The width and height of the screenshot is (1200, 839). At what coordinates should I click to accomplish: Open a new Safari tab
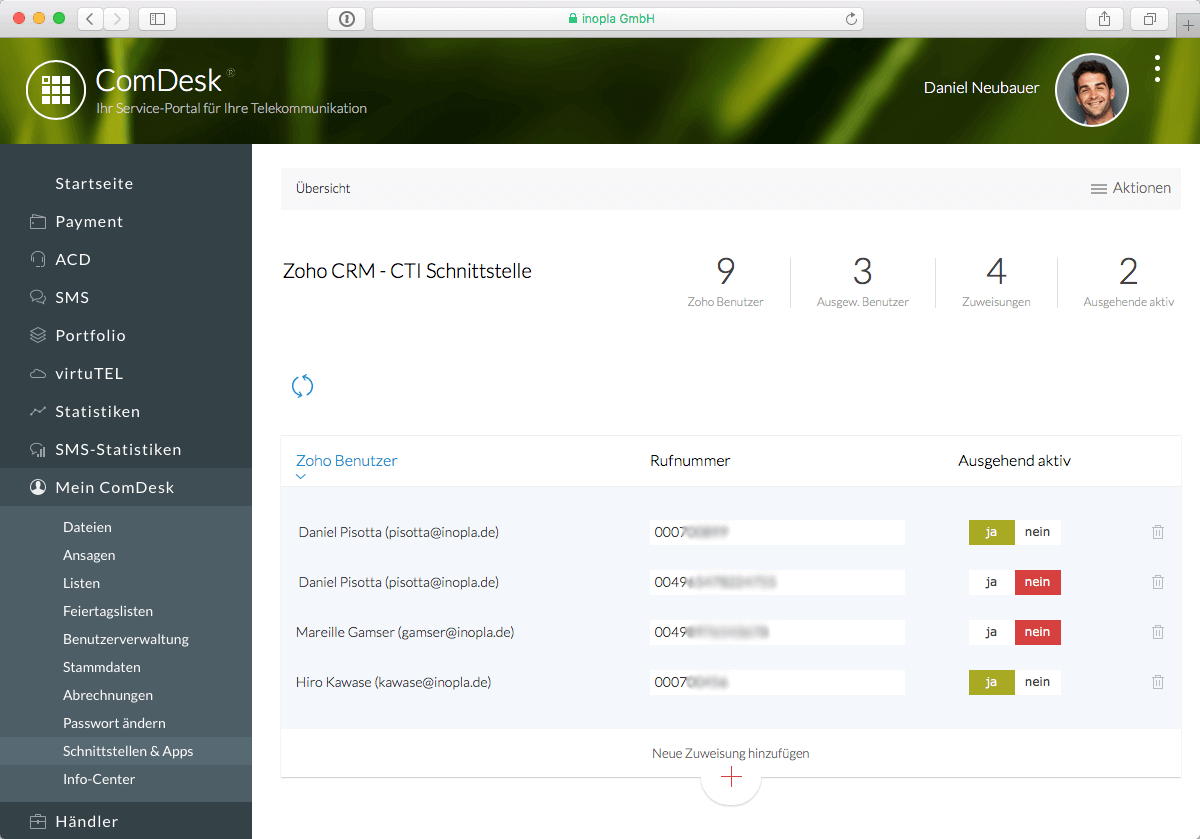click(1187, 26)
